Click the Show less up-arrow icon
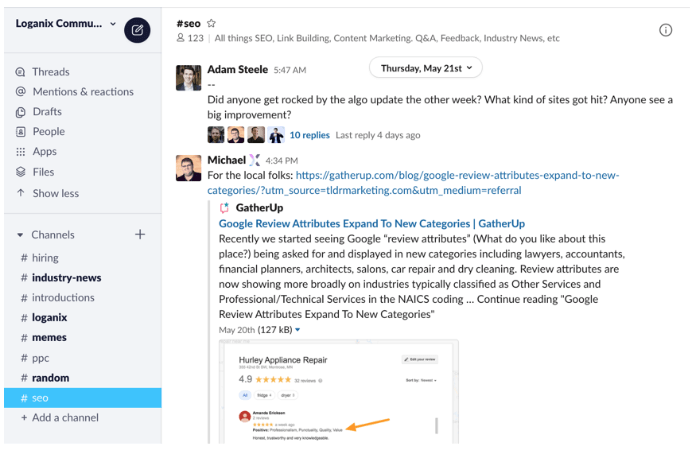 [x=20, y=193]
